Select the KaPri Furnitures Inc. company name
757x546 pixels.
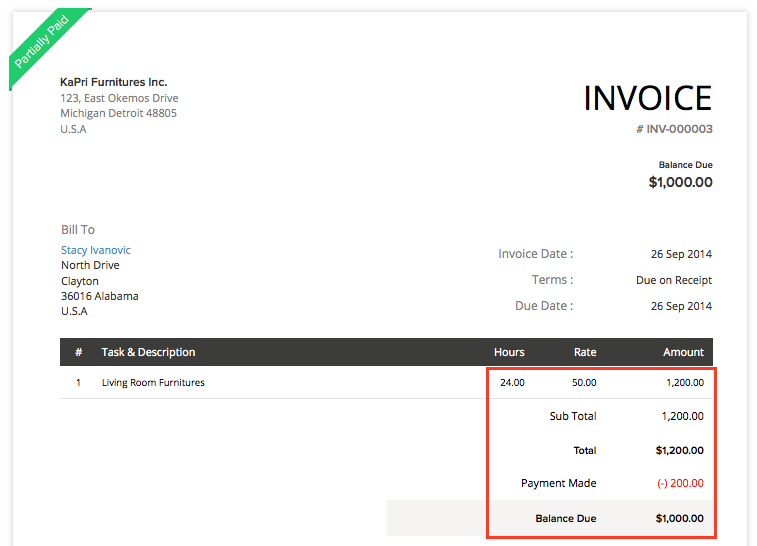click(113, 82)
